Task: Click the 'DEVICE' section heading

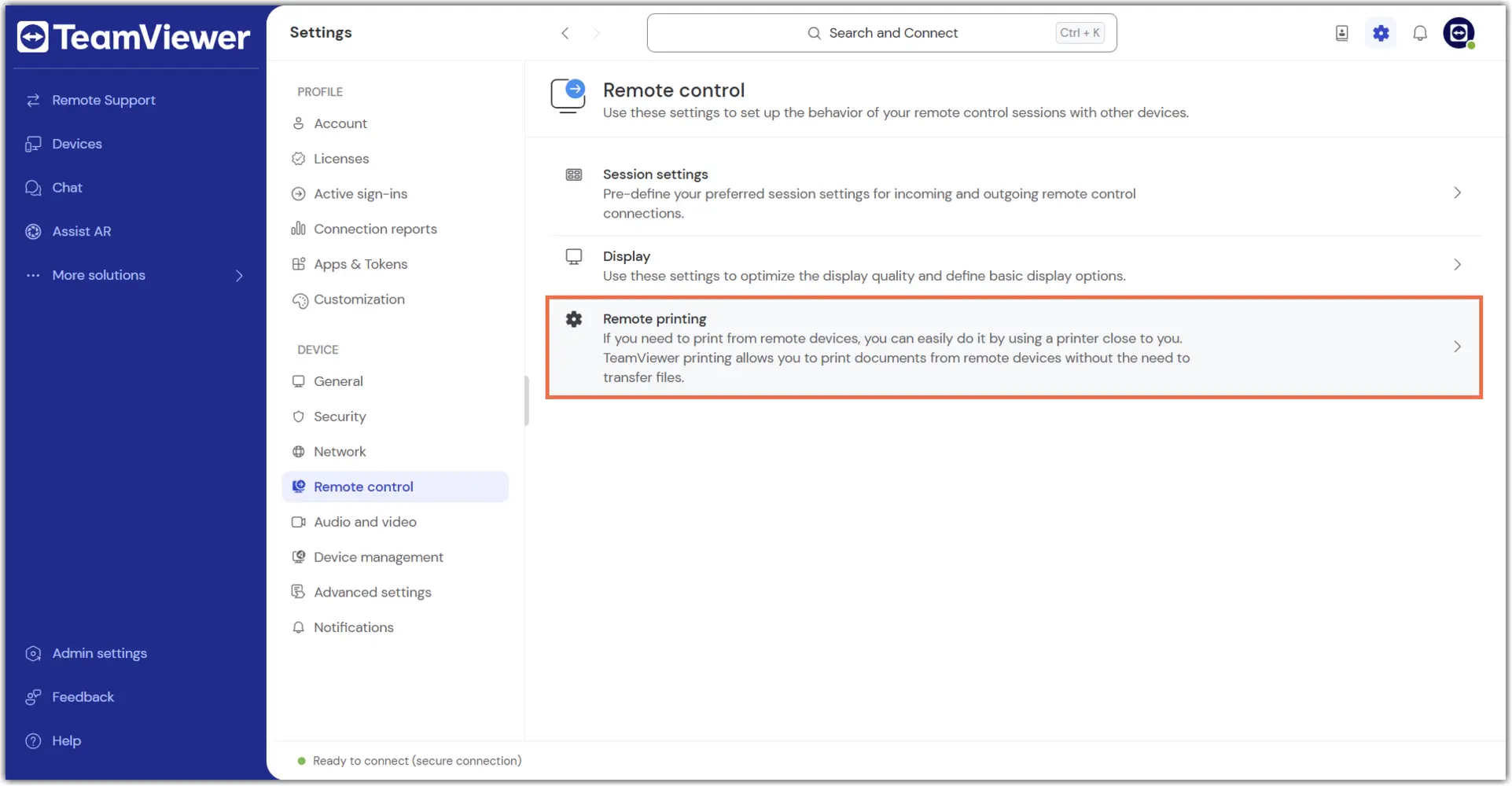Action: 318,350
